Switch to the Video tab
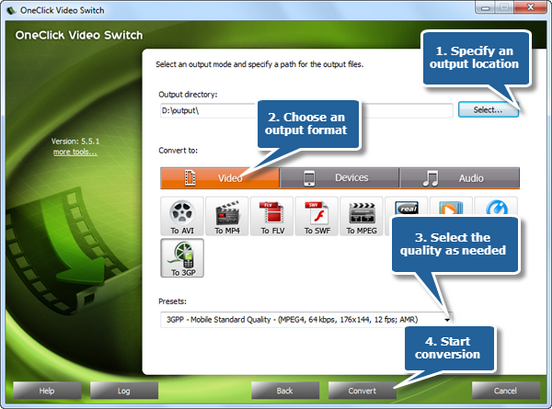Viewport: 552px width, 409px height. pyautogui.click(x=220, y=178)
